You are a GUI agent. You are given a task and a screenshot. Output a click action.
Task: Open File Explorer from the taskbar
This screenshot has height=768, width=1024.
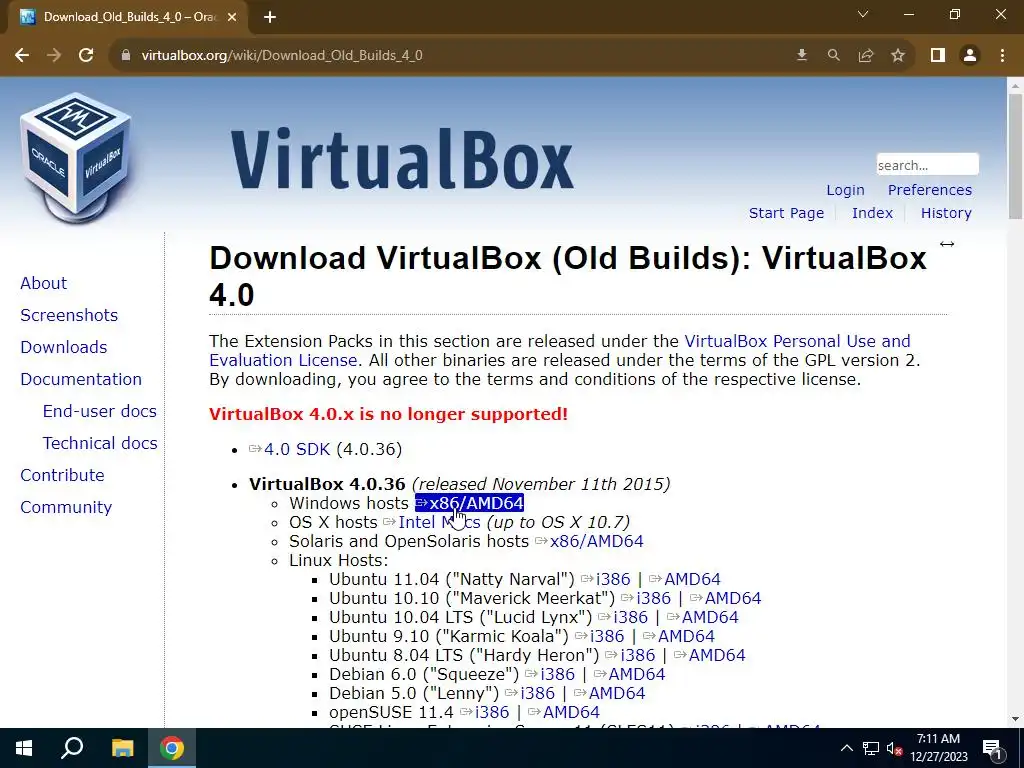[122, 748]
